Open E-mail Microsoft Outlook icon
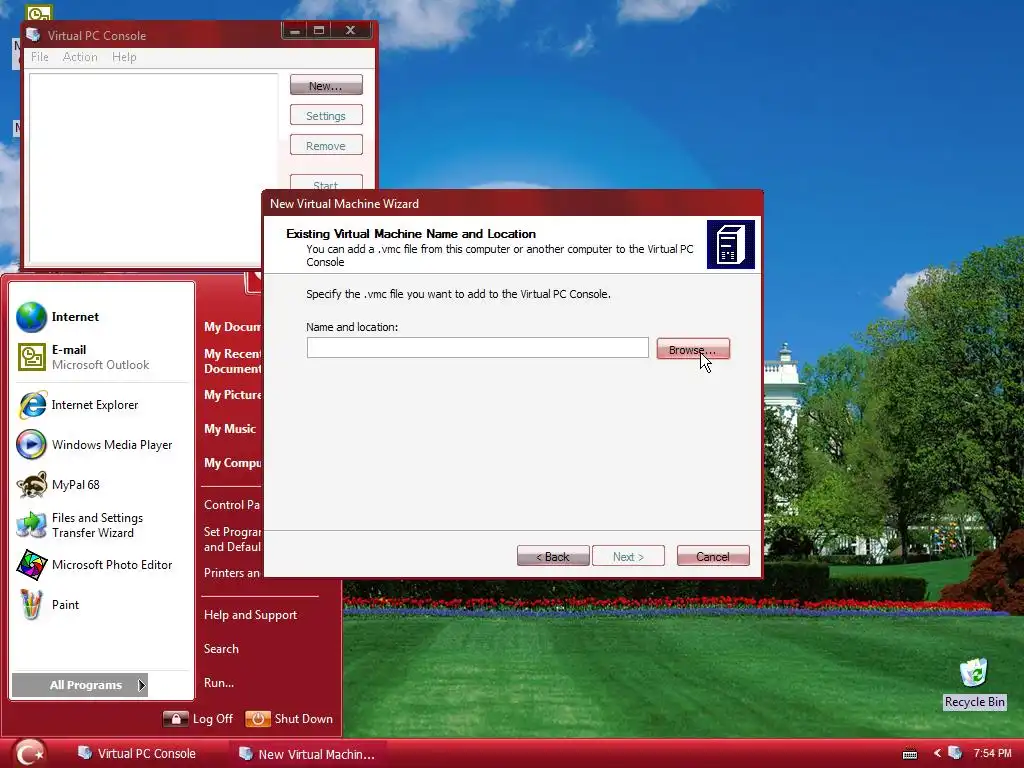Screen dimensions: 1024x768 [31, 357]
